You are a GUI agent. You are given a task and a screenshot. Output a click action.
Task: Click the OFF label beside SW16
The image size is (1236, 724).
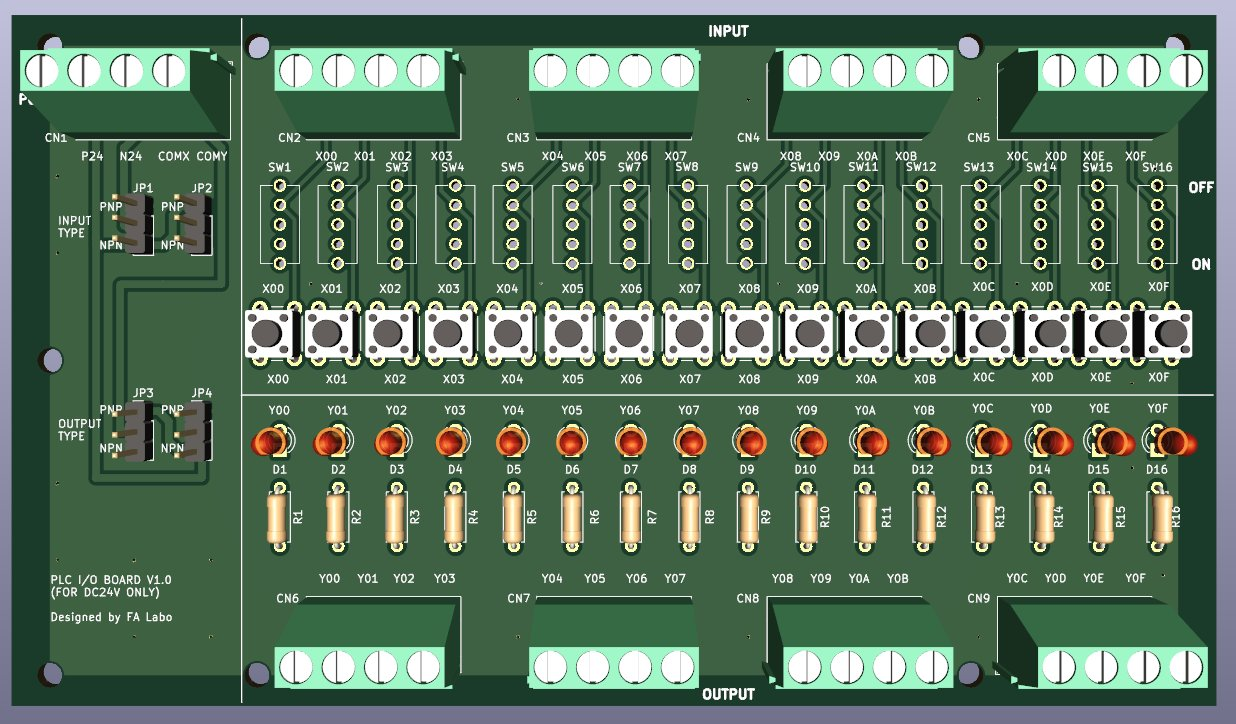pyautogui.click(x=1201, y=188)
